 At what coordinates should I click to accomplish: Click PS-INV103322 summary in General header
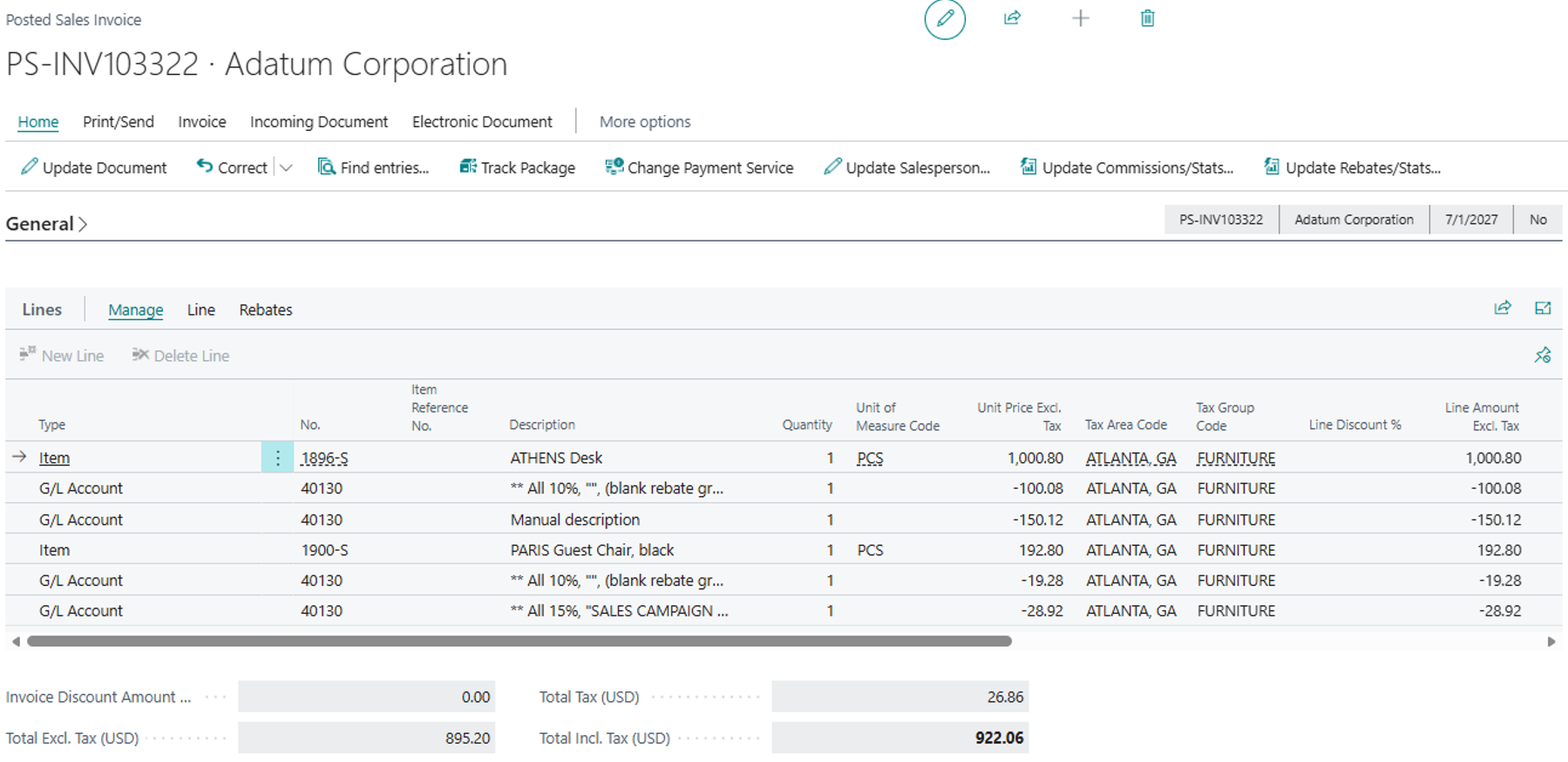pyautogui.click(x=1221, y=220)
